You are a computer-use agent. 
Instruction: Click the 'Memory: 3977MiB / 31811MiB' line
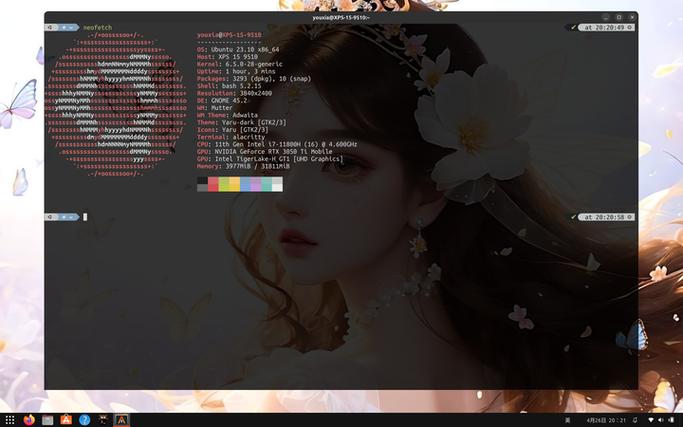pos(243,166)
